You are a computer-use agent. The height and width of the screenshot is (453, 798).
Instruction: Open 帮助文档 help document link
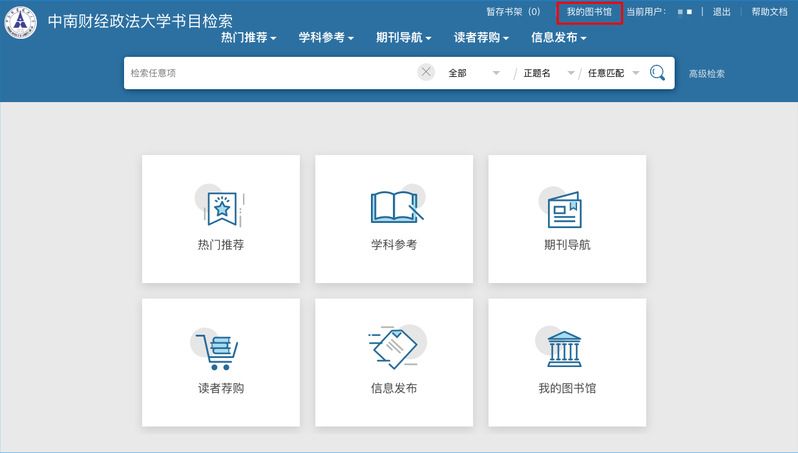[x=770, y=12]
